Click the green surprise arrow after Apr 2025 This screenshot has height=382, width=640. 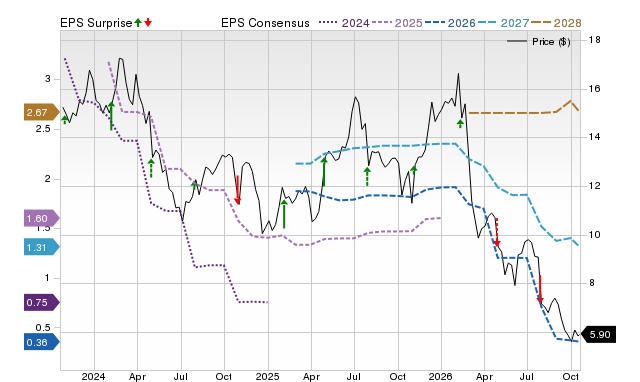point(324,172)
